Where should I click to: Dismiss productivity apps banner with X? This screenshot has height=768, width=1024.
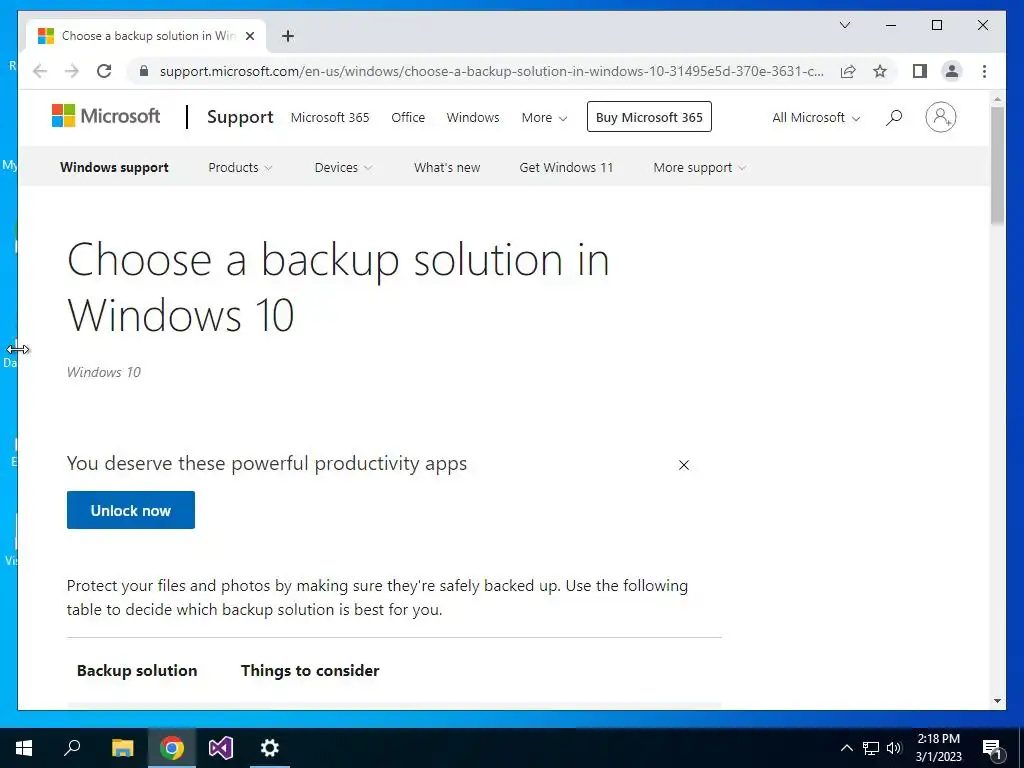pyautogui.click(x=684, y=465)
